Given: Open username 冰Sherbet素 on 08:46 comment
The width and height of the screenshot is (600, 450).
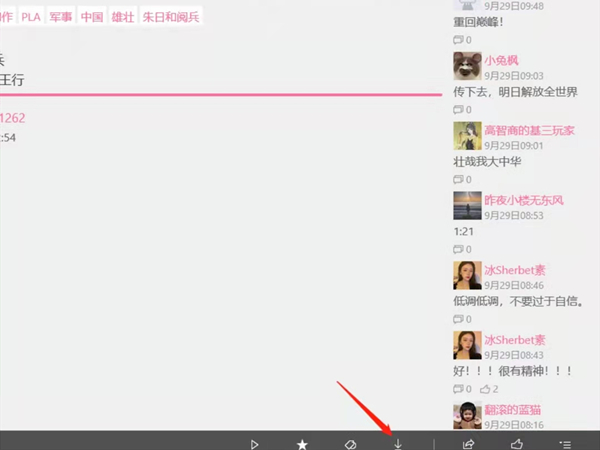Looking at the screenshot, I should click(515, 270).
